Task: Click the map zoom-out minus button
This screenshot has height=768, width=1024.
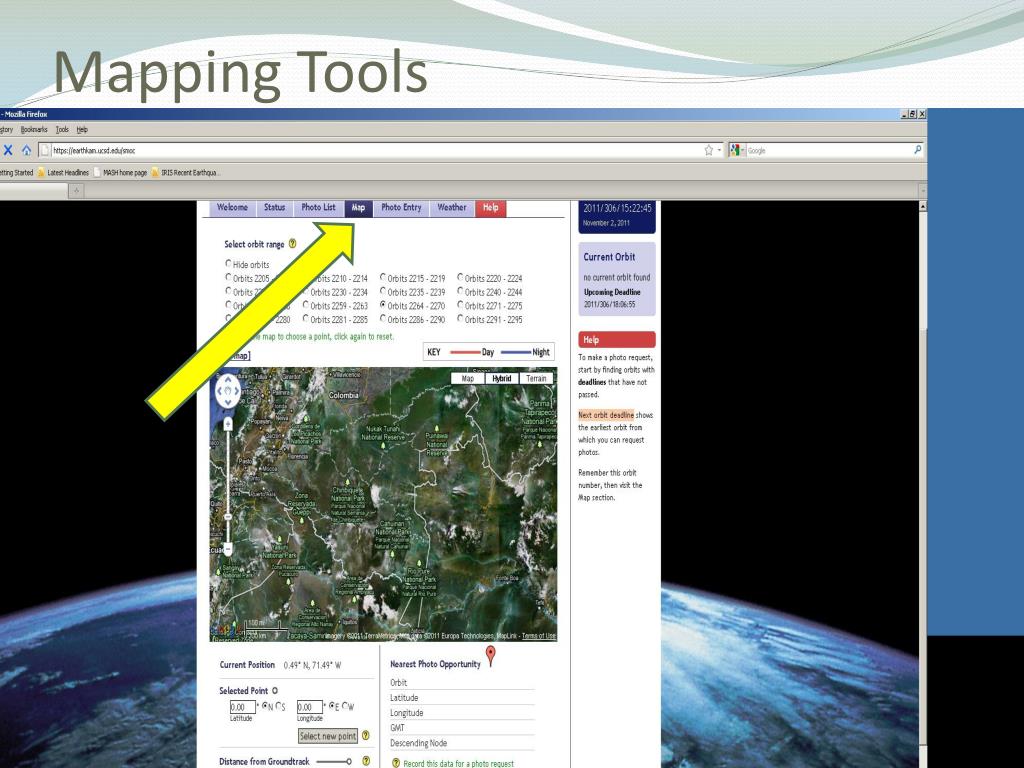Action: (228, 549)
